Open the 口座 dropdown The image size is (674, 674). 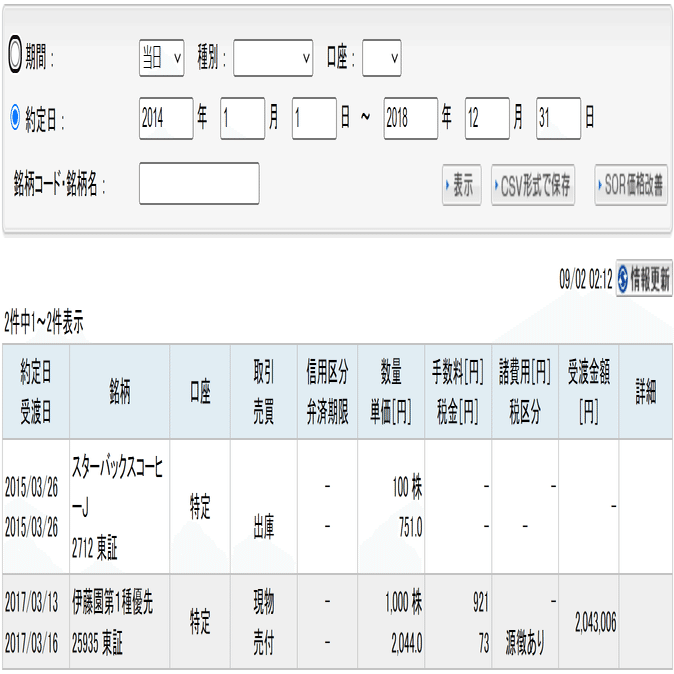point(382,58)
